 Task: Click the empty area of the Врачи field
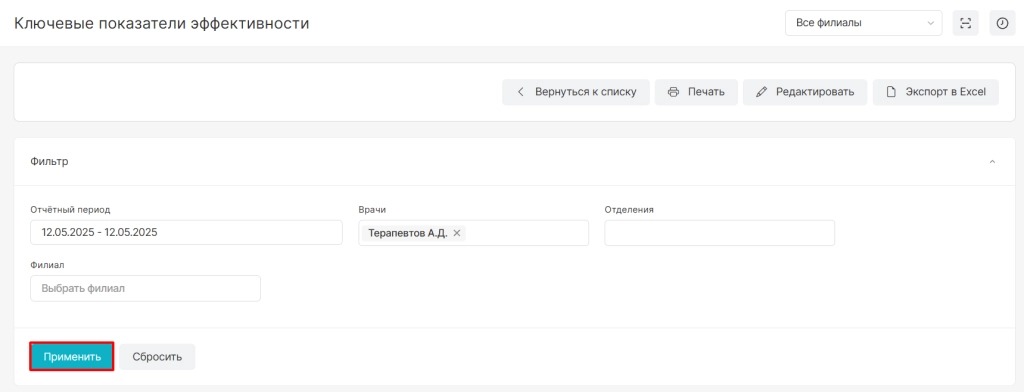[x=526, y=233]
